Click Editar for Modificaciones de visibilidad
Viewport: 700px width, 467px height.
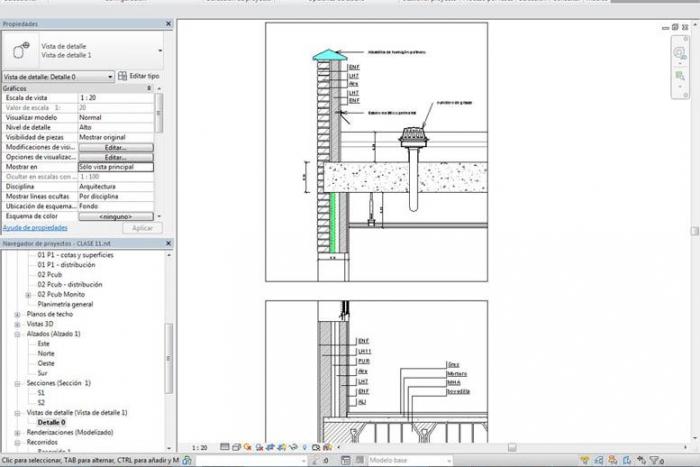click(115, 147)
